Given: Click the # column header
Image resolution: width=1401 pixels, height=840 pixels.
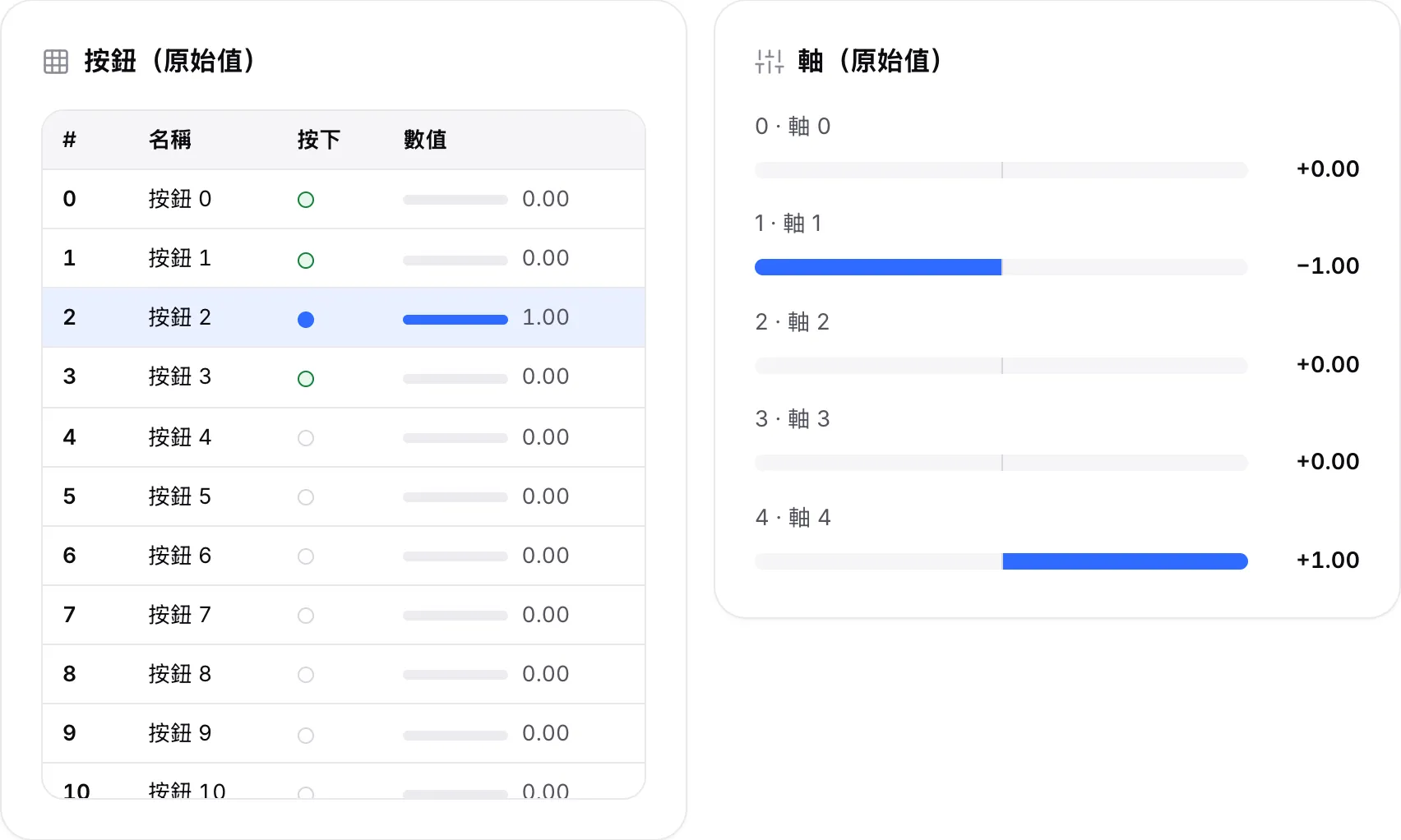Looking at the screenshot, I should [x=70, y=140].
